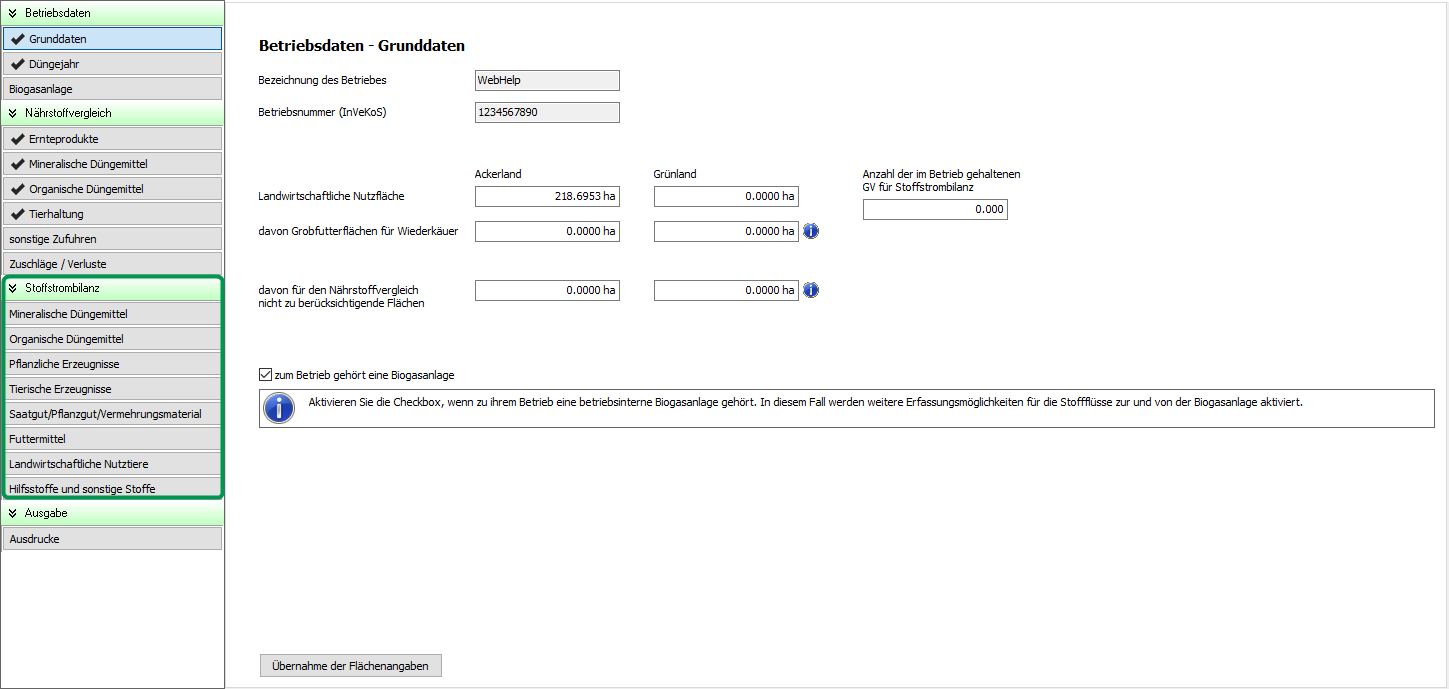
Task: Click info icon beside Nährstoffvergleich Flächen field
Action: [811, 291]
